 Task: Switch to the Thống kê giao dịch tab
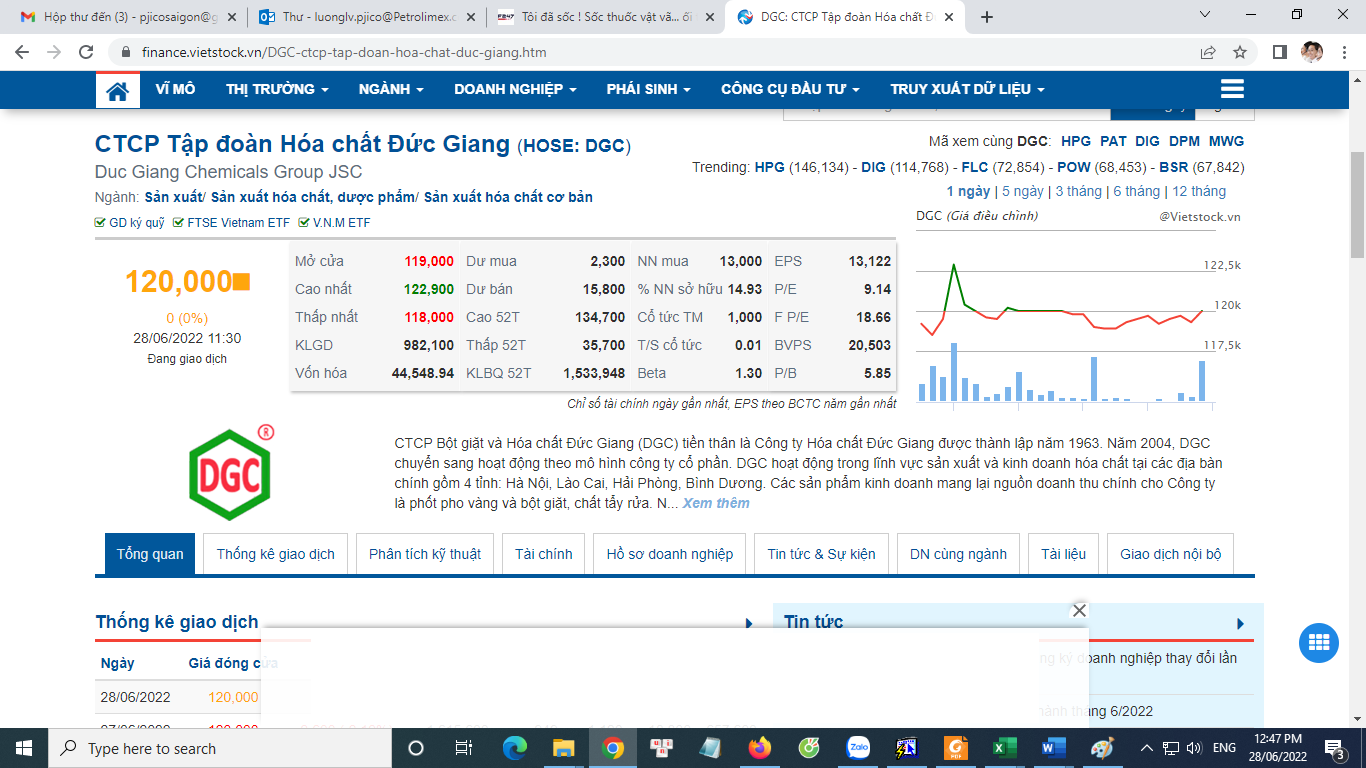click(275, 554)
